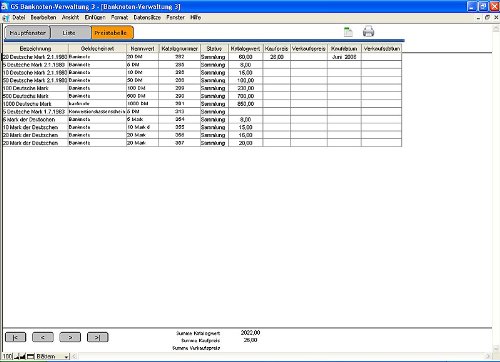Image resolution: width=500 pixels, height=362 pixels.
Task: Click the Verkaufsdatum column header
Action: point(382,49)
